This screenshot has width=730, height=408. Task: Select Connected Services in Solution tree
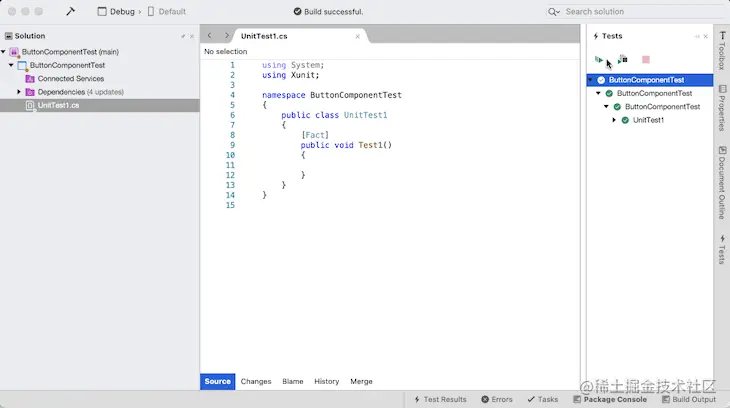tap(71, 79)
